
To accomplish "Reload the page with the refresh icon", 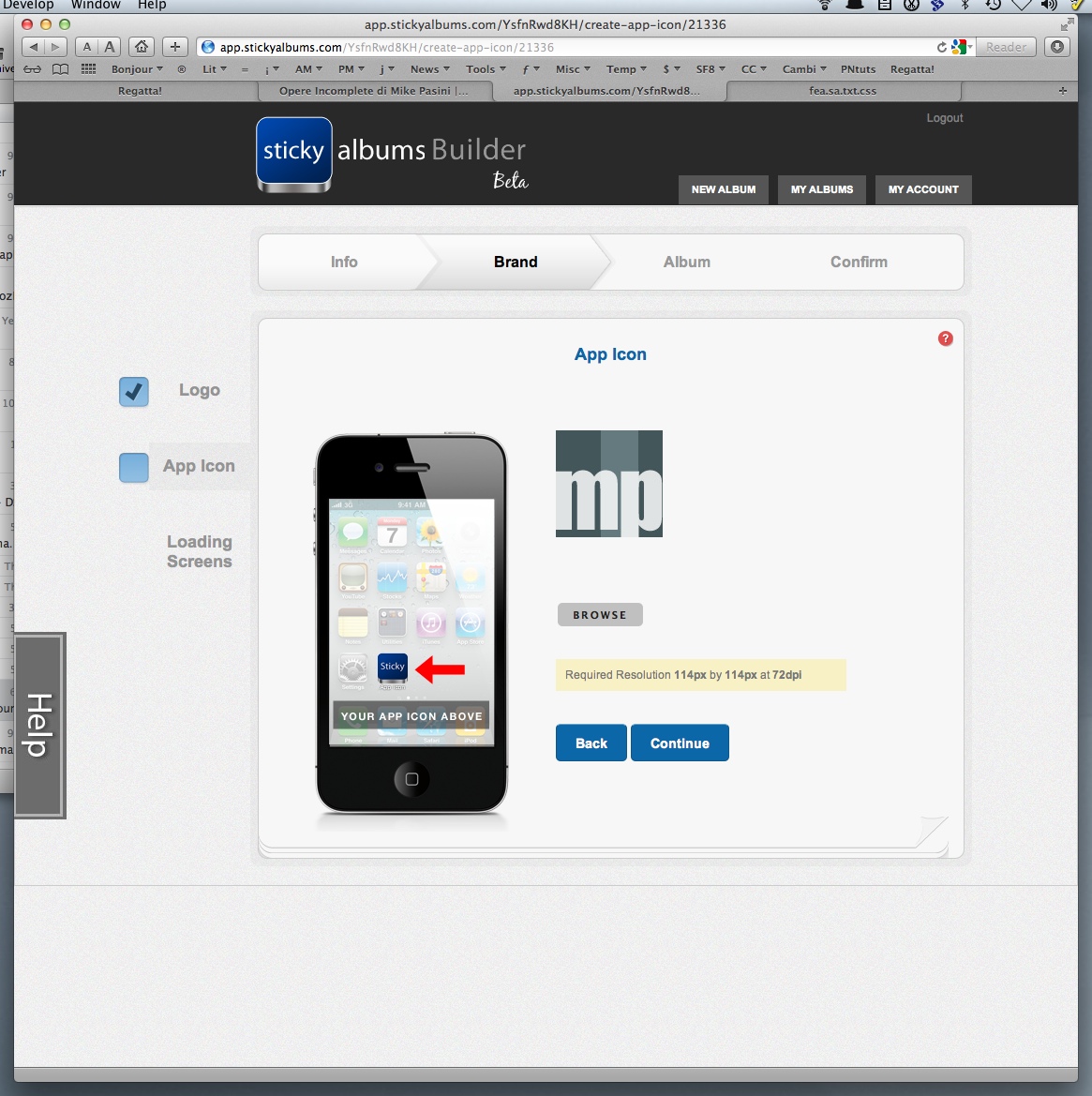I will point(941,47).
